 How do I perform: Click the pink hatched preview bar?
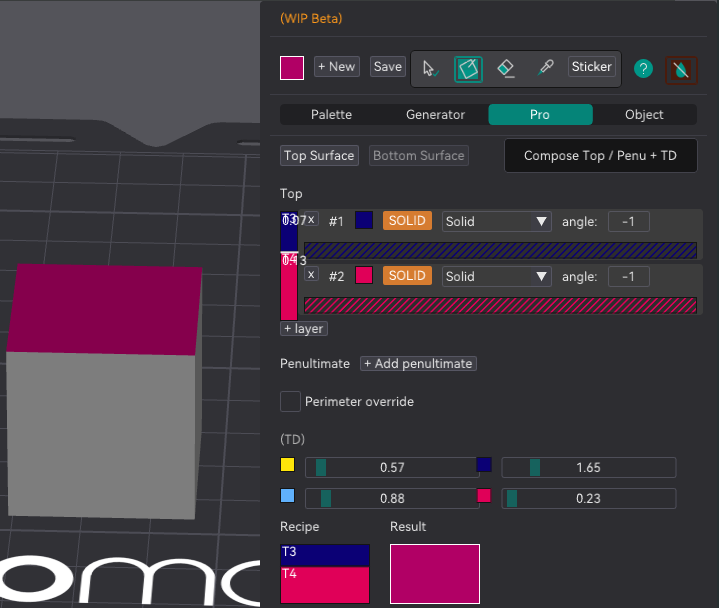click(500, 305)
